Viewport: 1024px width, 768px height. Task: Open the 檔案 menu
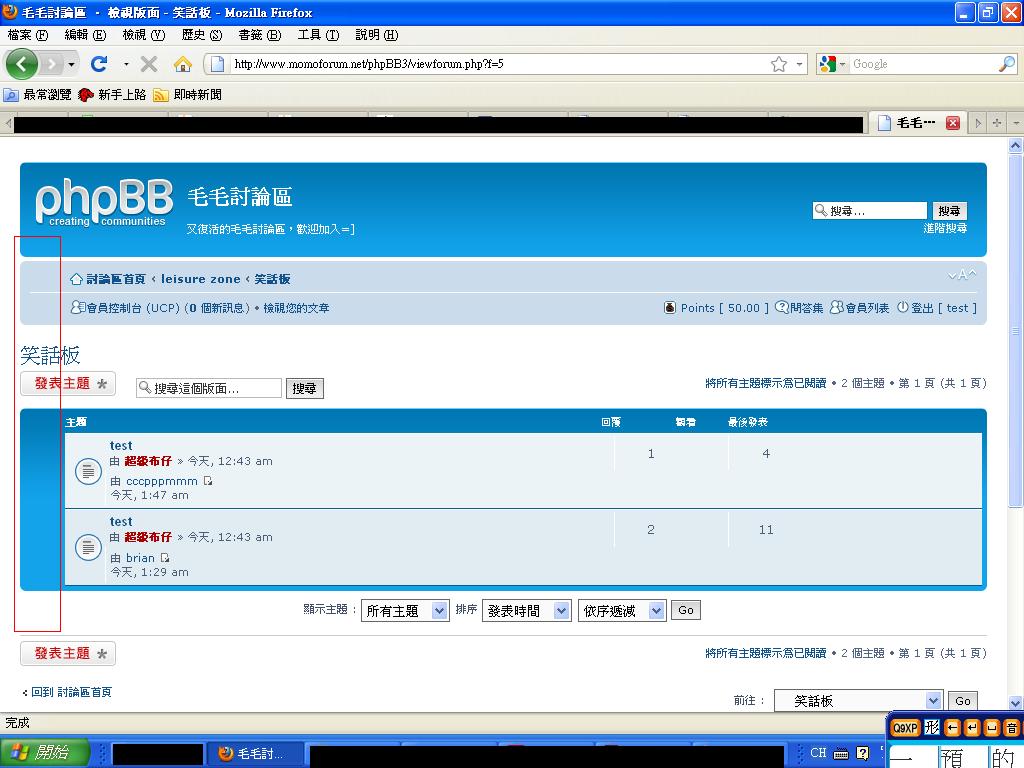(27, 35)
